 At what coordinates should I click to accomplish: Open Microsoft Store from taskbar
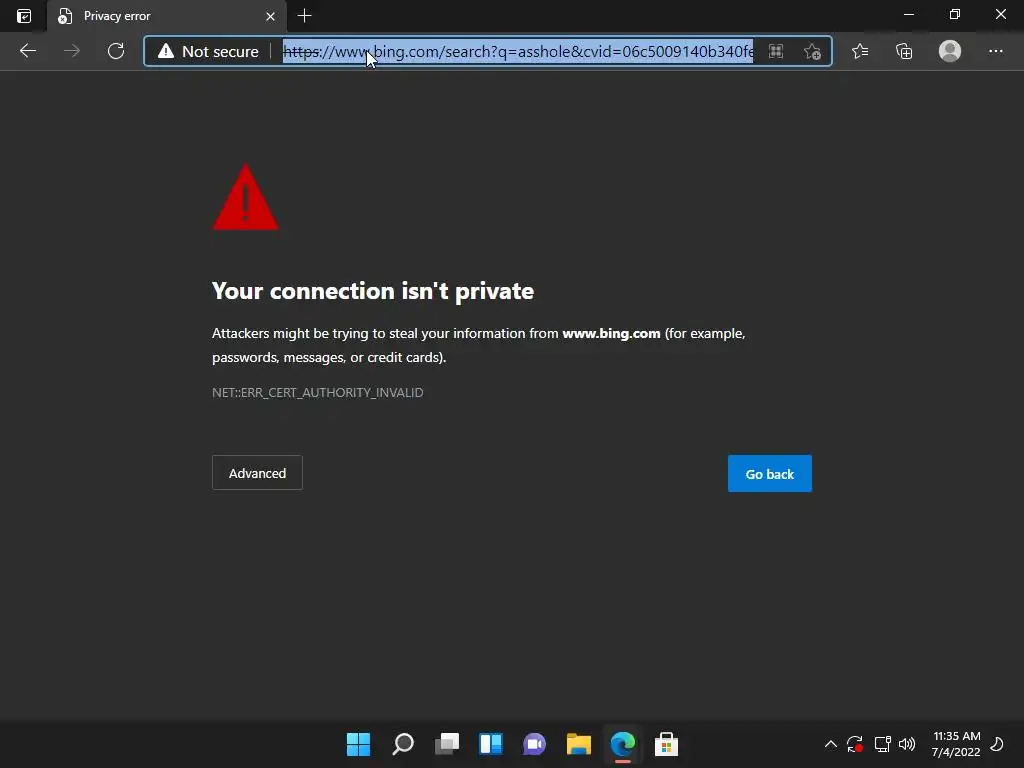pyautogui.click(x=666, y=744)
